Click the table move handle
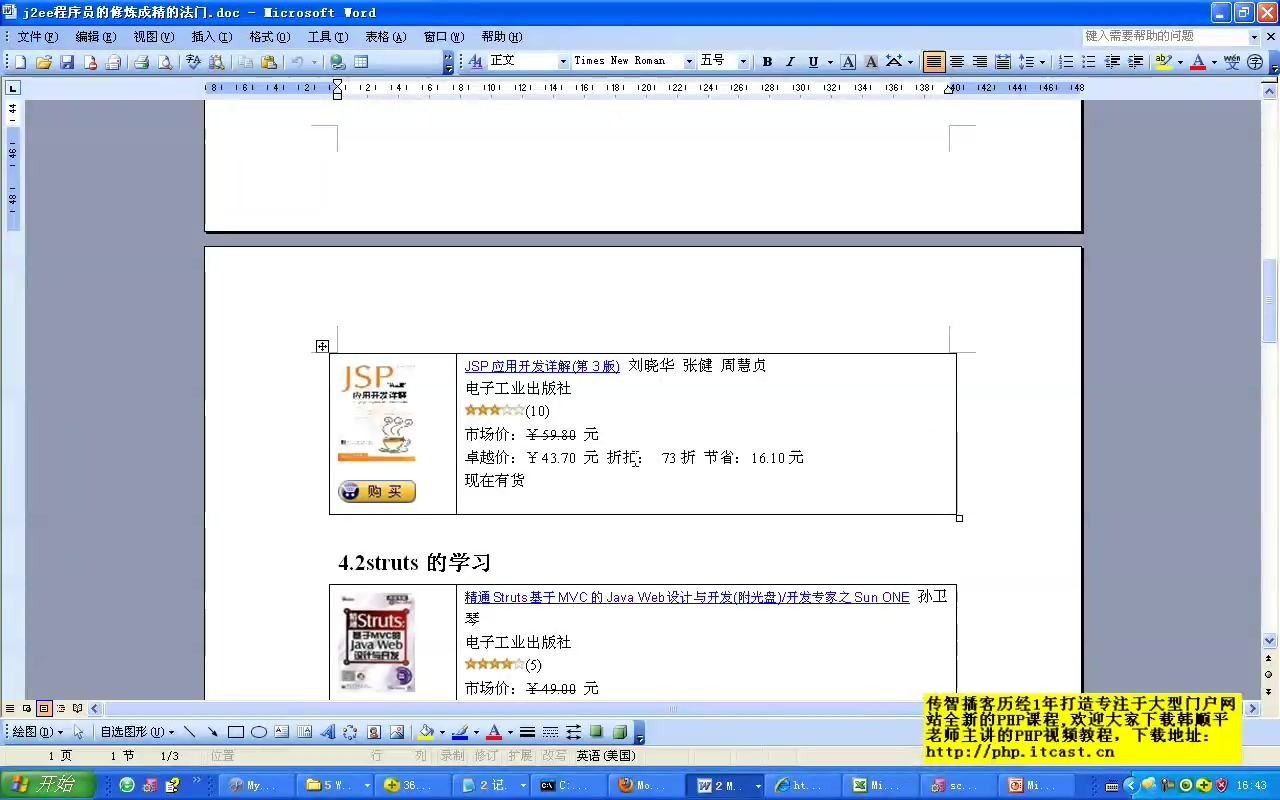 322,346
